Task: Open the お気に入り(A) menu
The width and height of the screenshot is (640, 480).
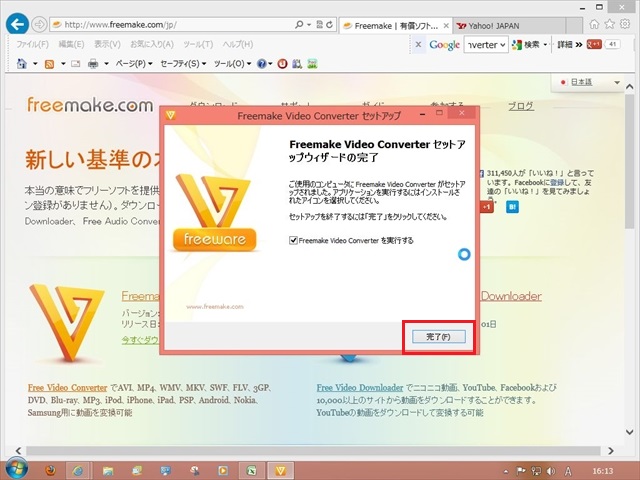Action: (x=149, y=45)
